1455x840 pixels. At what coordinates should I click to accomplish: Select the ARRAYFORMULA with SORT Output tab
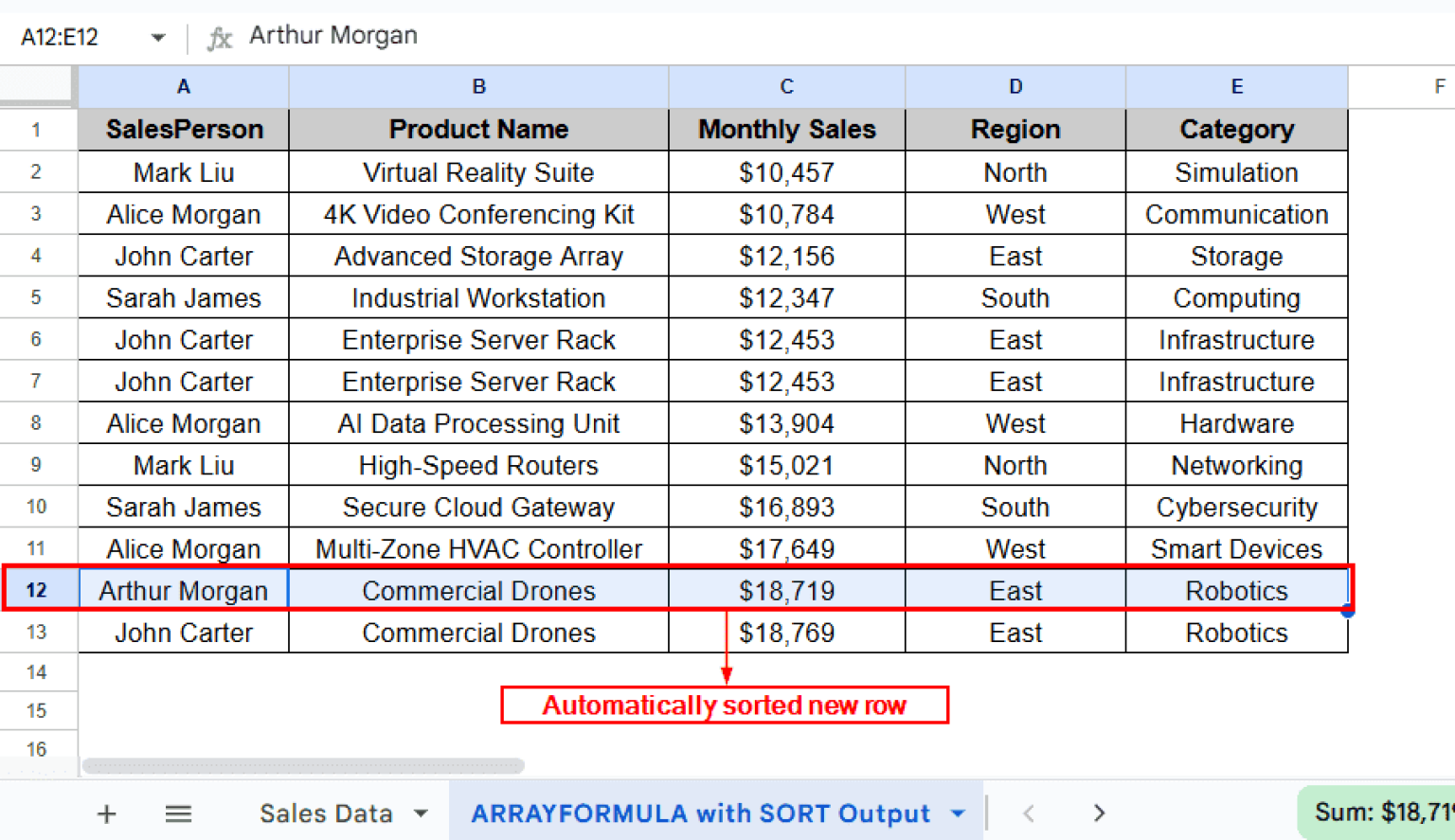[700, 813]
